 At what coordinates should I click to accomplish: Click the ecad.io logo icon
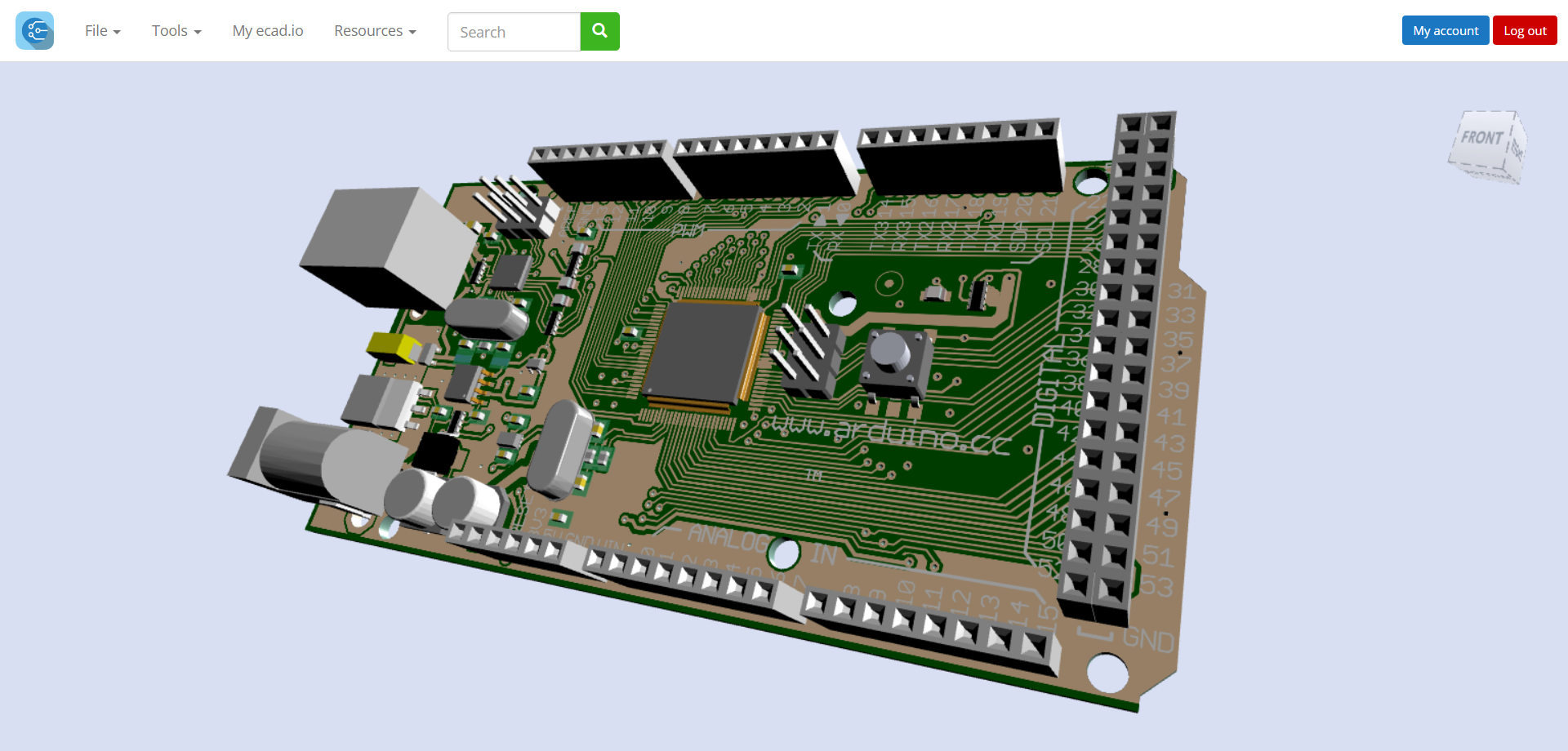click(x=34, y=31)
